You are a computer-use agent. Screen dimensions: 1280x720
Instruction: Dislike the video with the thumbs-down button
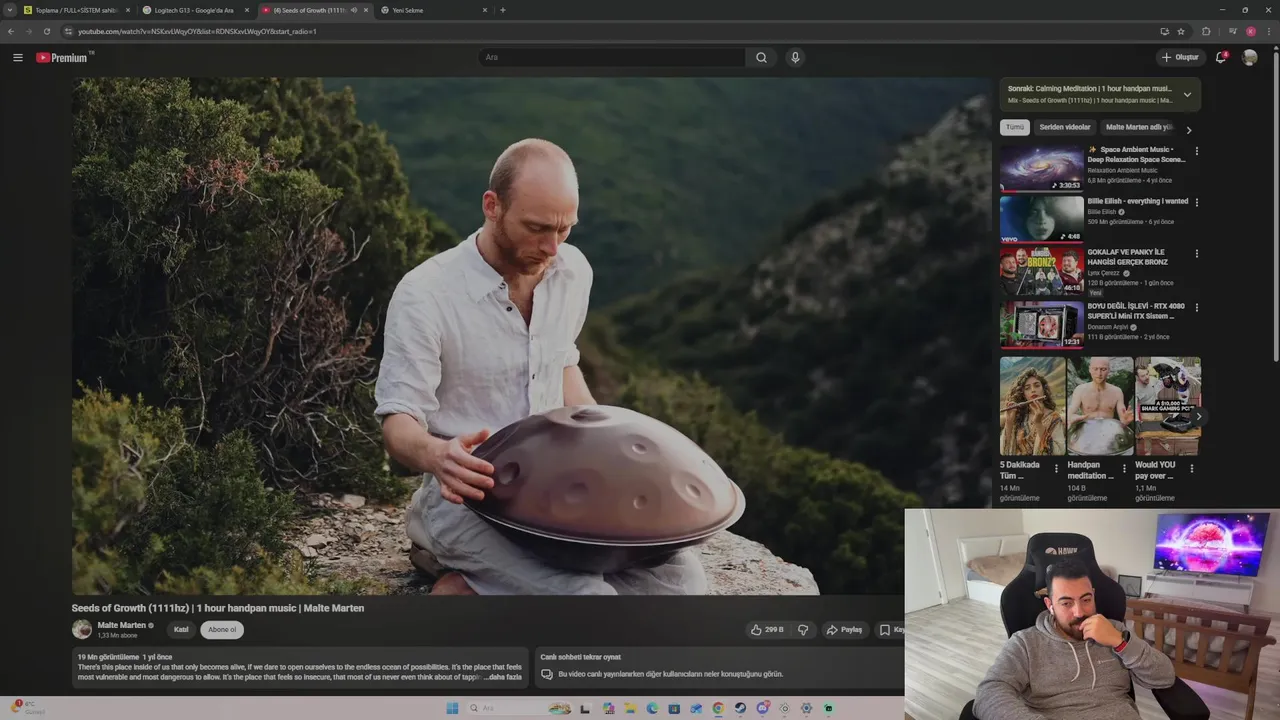(x=803, y=630)
